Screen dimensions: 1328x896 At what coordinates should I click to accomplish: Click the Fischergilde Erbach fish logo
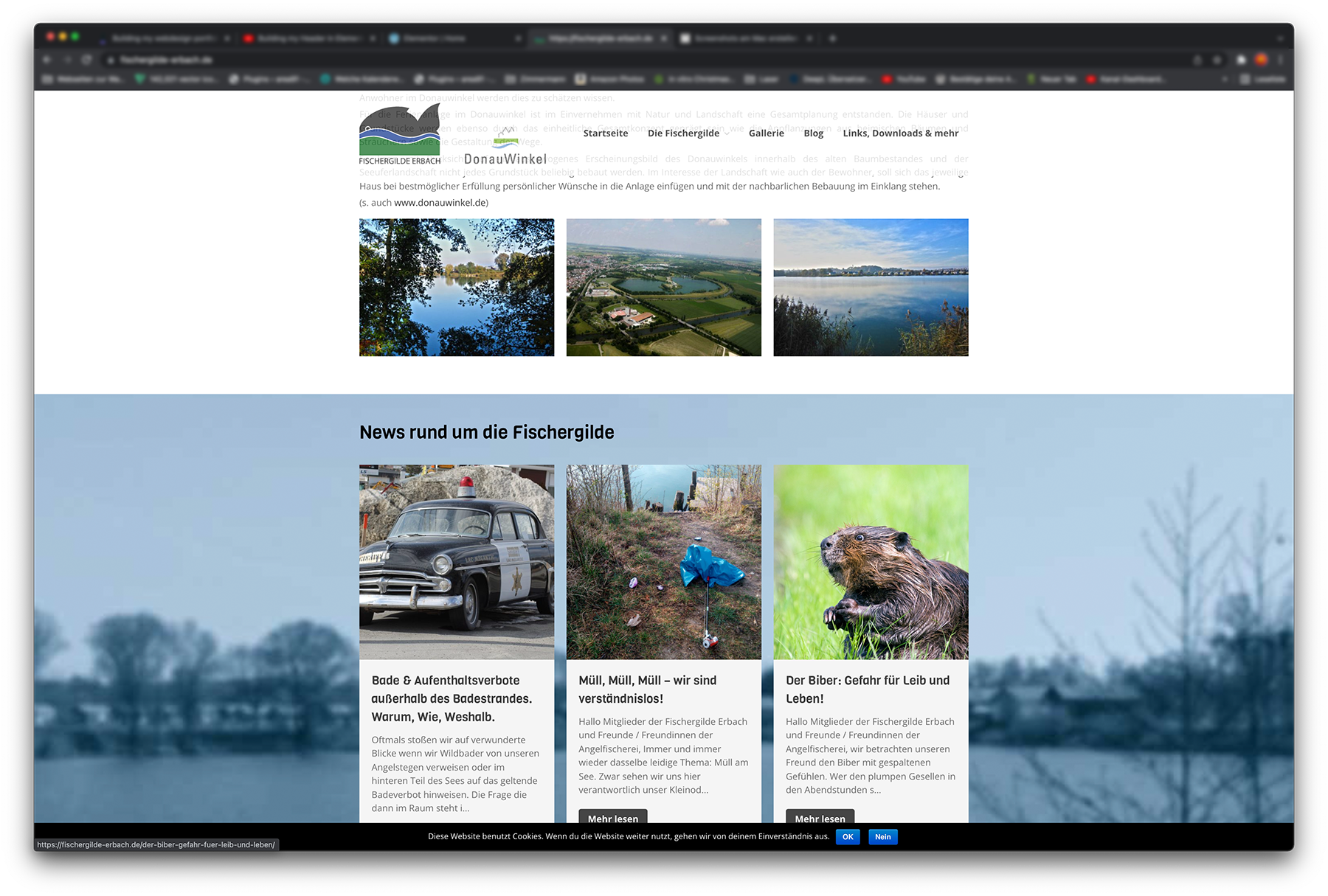click(x=400, y=133)
